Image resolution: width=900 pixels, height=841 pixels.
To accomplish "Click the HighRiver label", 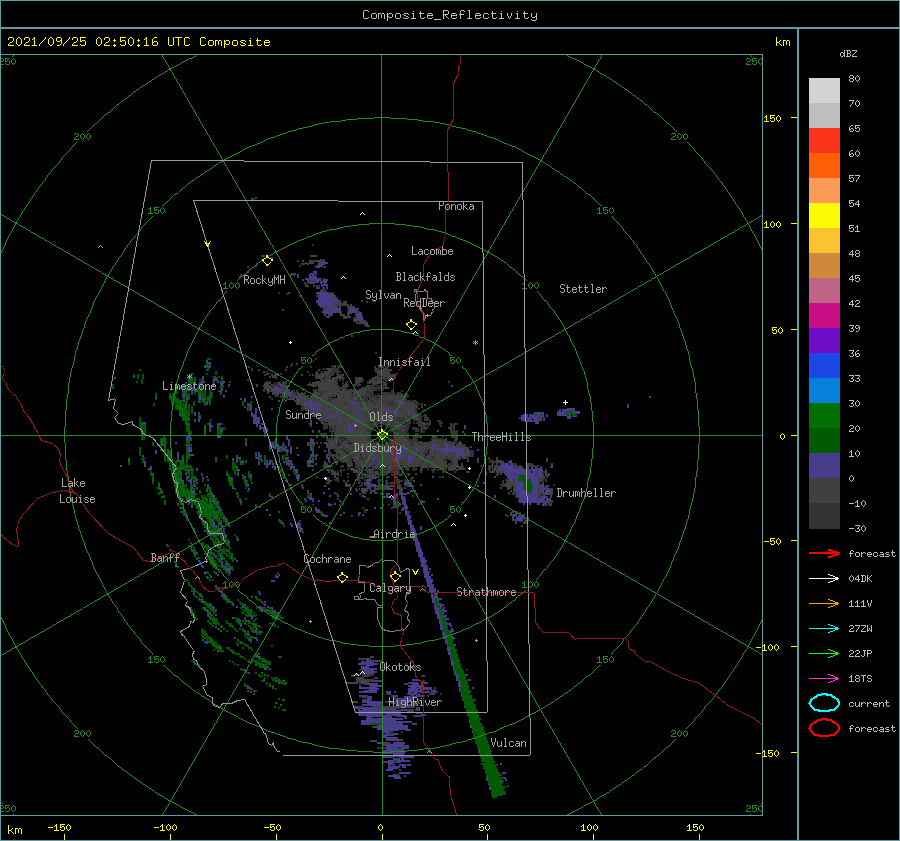I will 415,702.
